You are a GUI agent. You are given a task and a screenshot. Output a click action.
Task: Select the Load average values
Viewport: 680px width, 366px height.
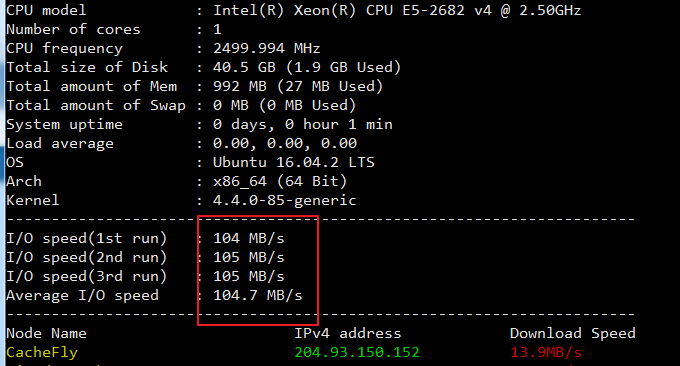pos(284,144)
